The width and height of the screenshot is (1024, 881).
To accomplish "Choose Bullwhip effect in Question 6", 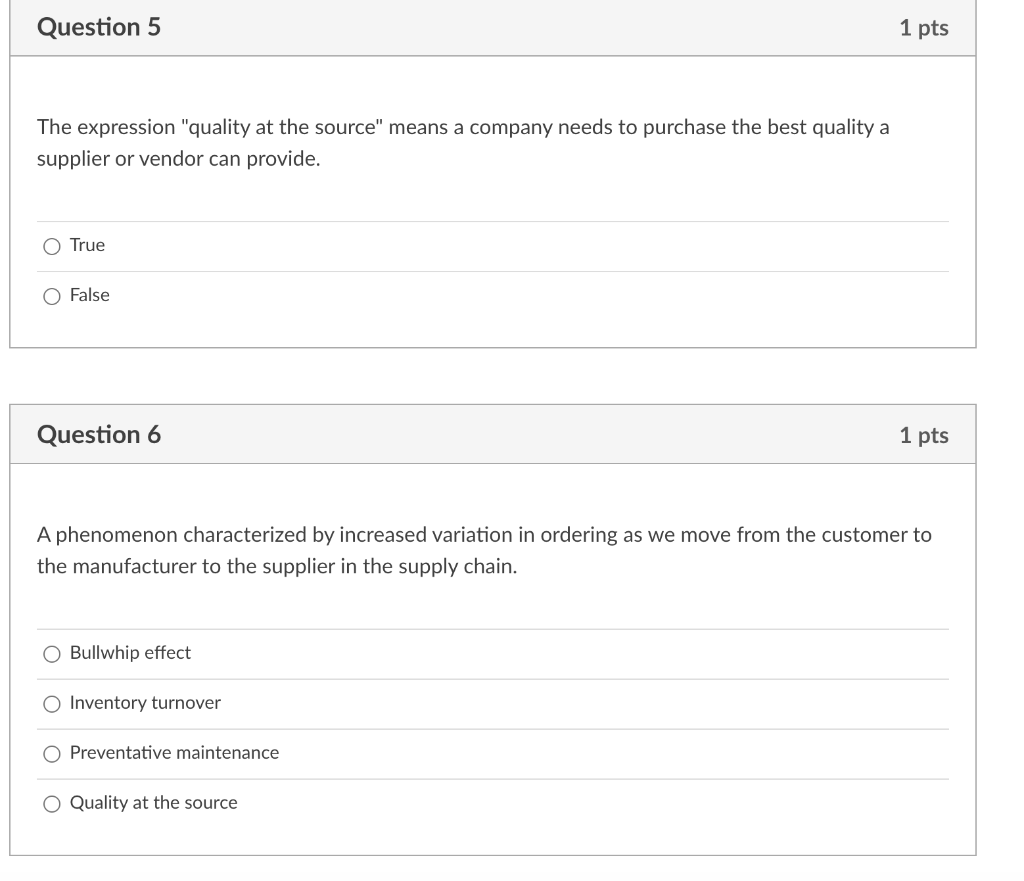I will tap(51, 653).
